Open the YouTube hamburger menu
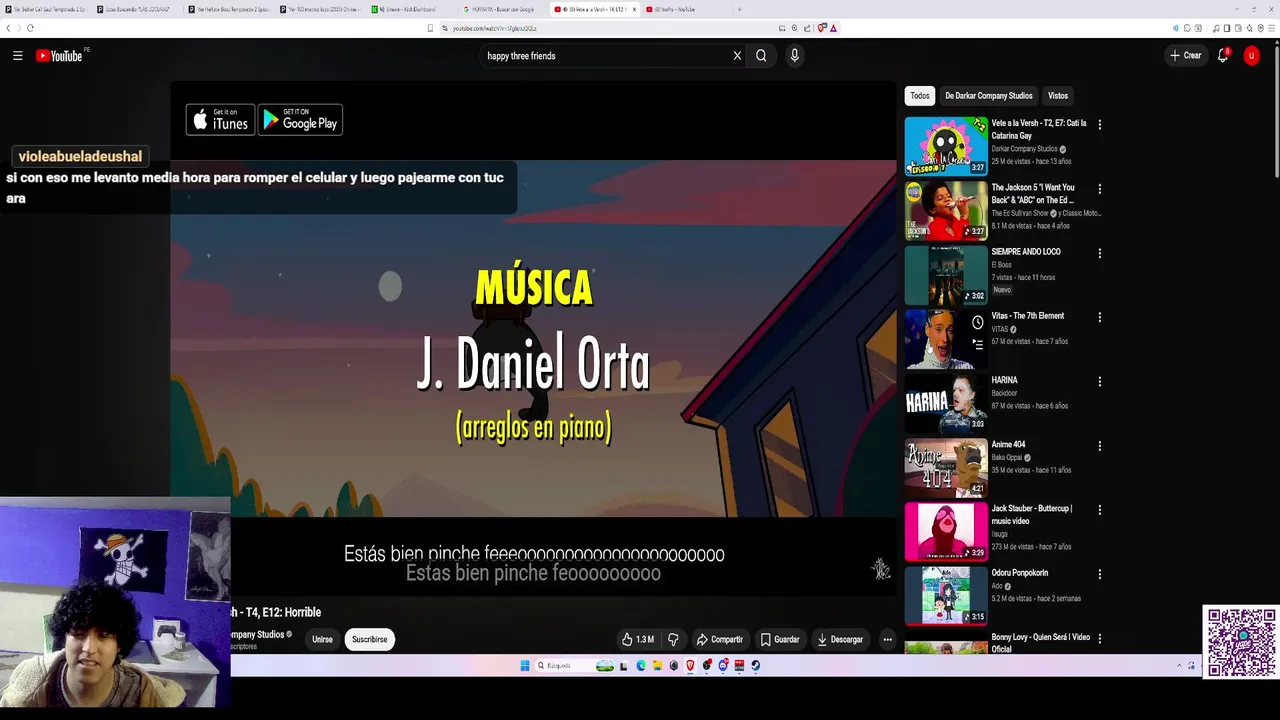Viewport: 1280px width, 720px height. click(17, 56)
